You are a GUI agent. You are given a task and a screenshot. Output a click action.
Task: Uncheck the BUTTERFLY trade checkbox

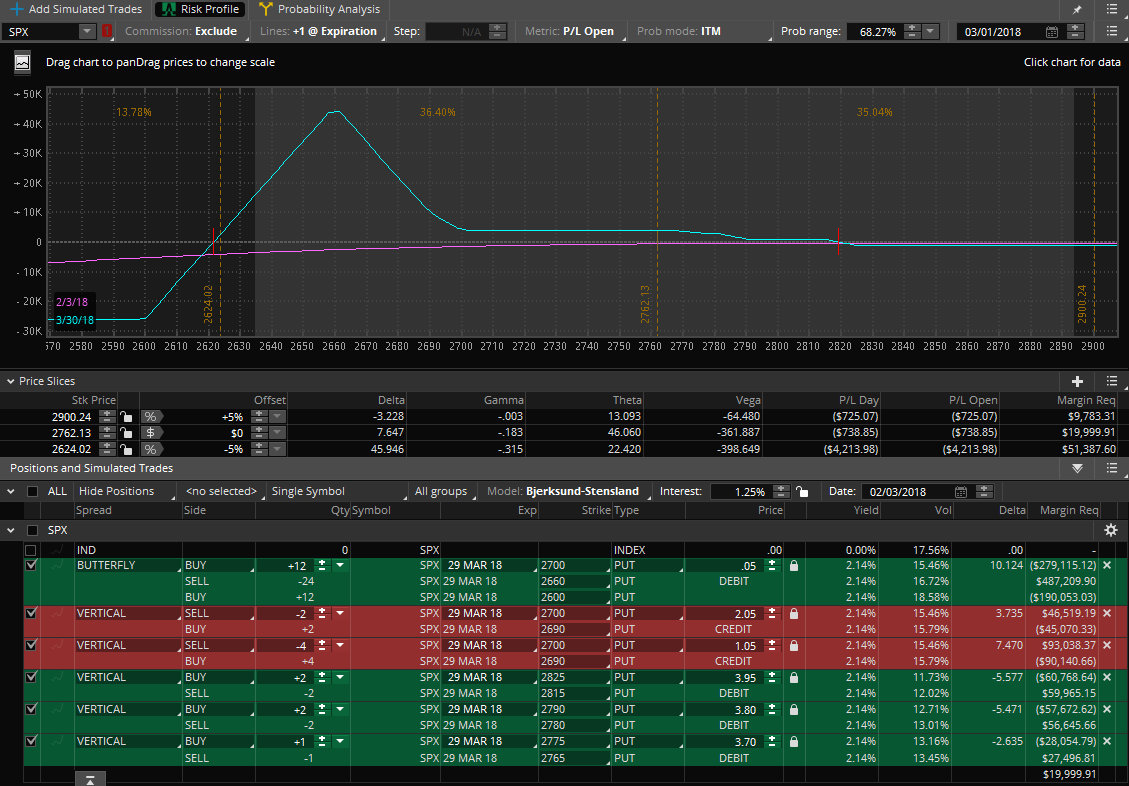click(x=30, y=564)
